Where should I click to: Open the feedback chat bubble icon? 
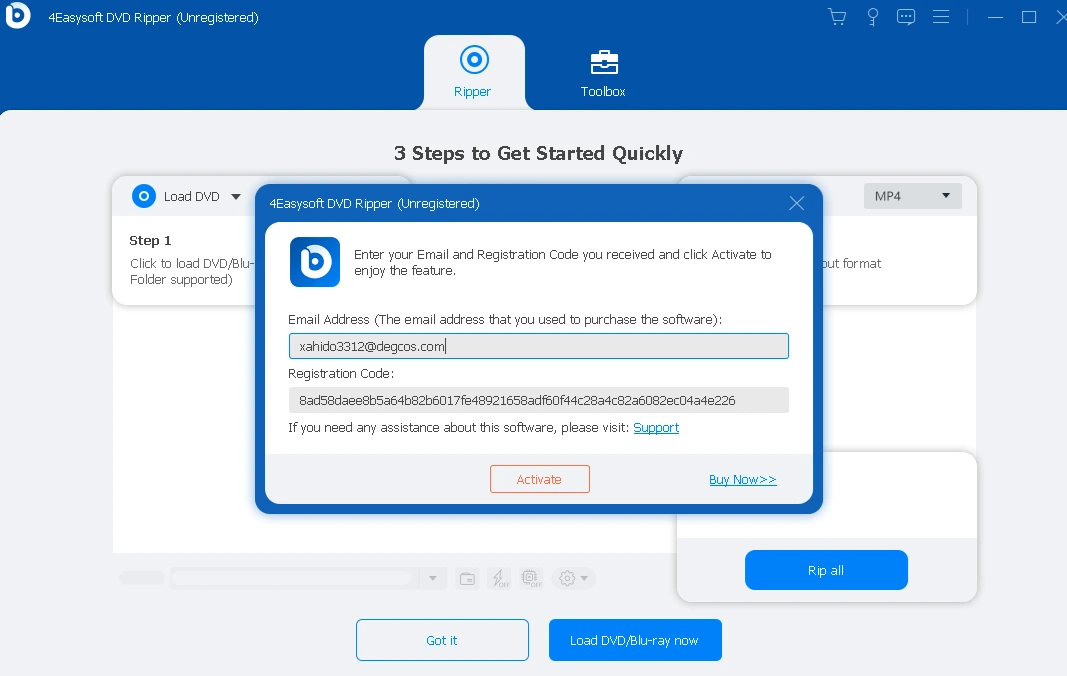click(x=906, y=17)
